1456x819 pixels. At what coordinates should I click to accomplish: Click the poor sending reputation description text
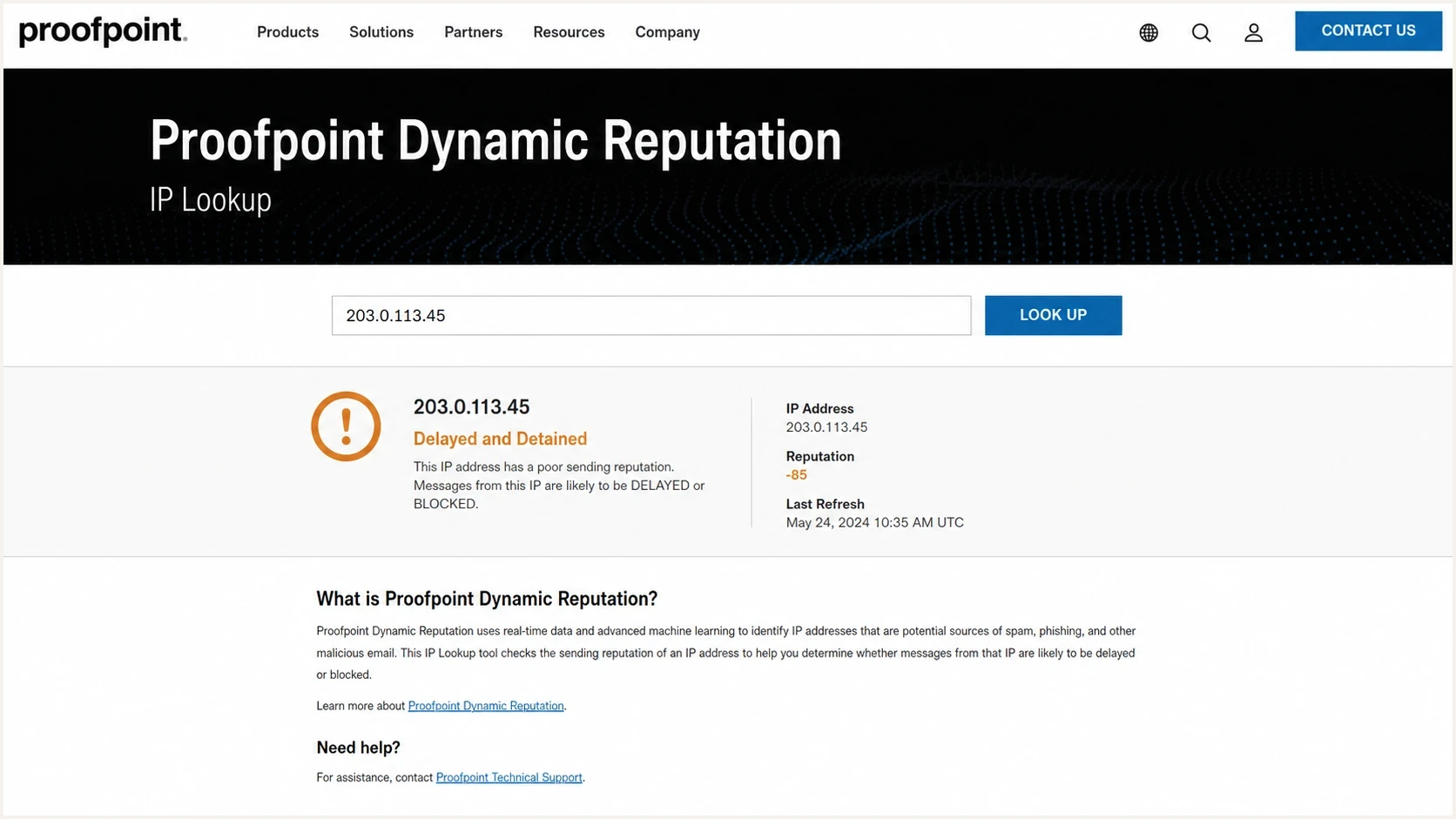559,485
